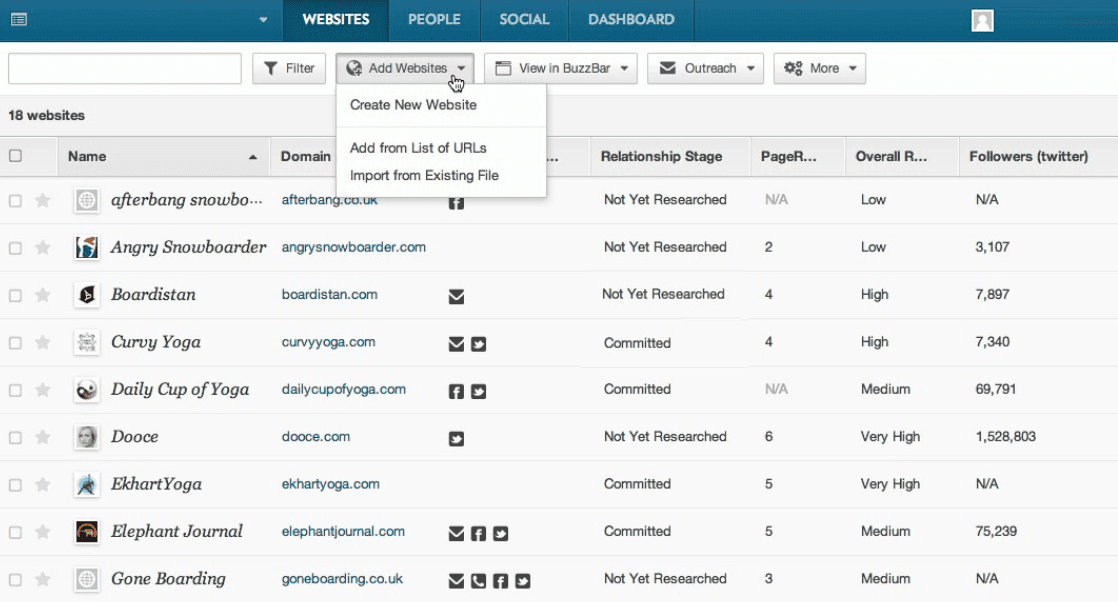This screenshot has width=1118, height=602.
Task: Check the Angry Snowboarder row checkbox
Action: [15, 248]
